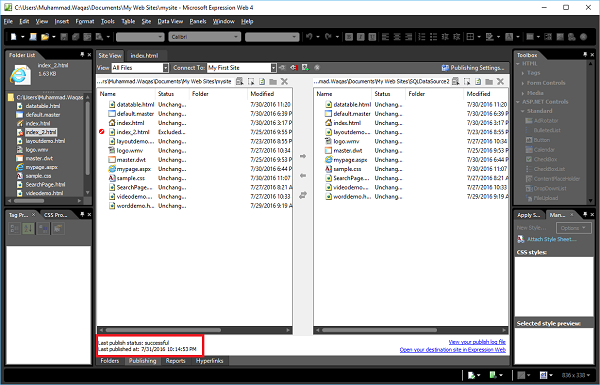Screen dimensions: 600x385
Task: Click the synchronize files icon between panes
Action: (x=303, y=195)
